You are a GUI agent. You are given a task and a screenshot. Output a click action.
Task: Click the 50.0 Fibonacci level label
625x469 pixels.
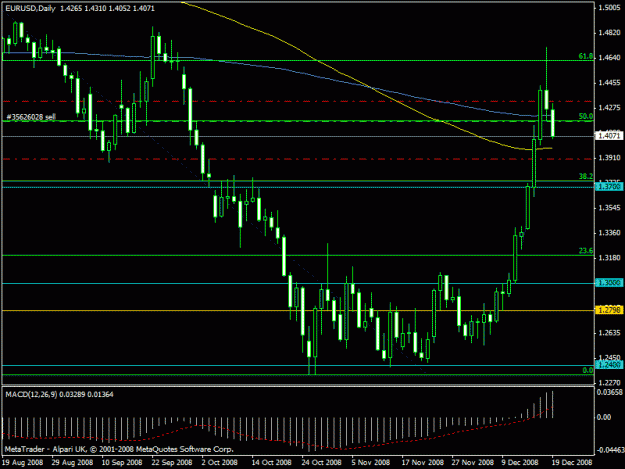586,116
